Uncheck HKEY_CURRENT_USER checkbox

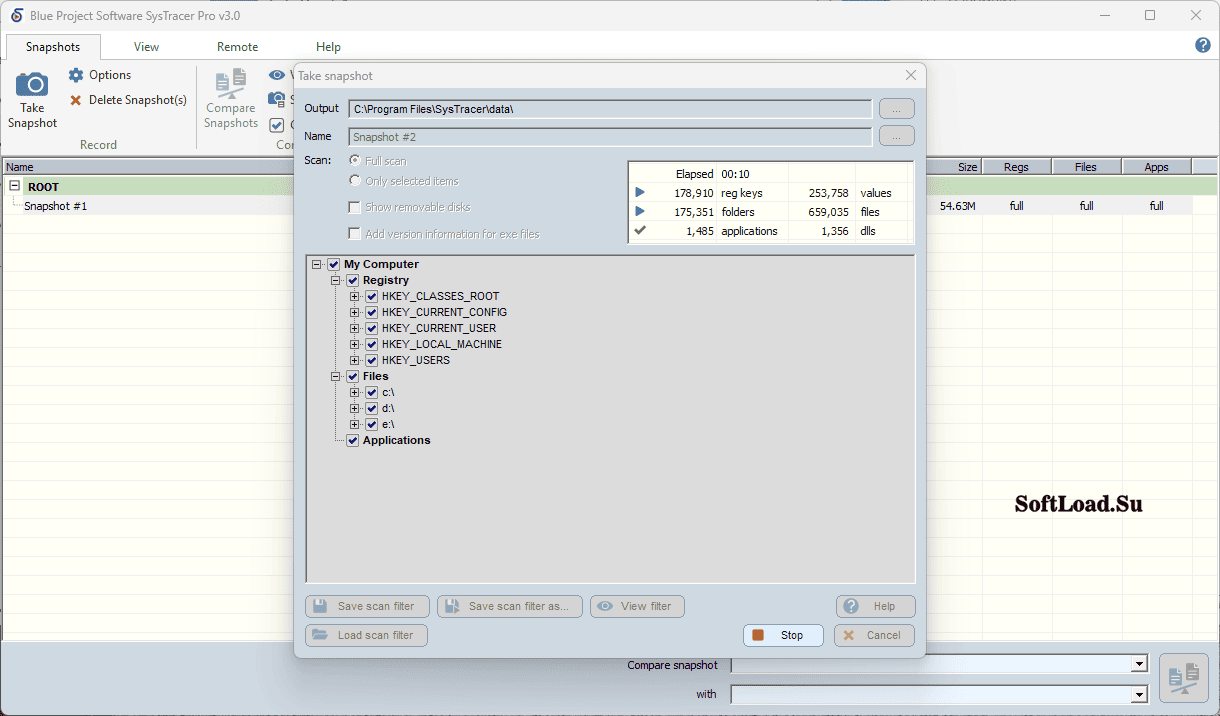pyautogui.click(x=371, y=328)
